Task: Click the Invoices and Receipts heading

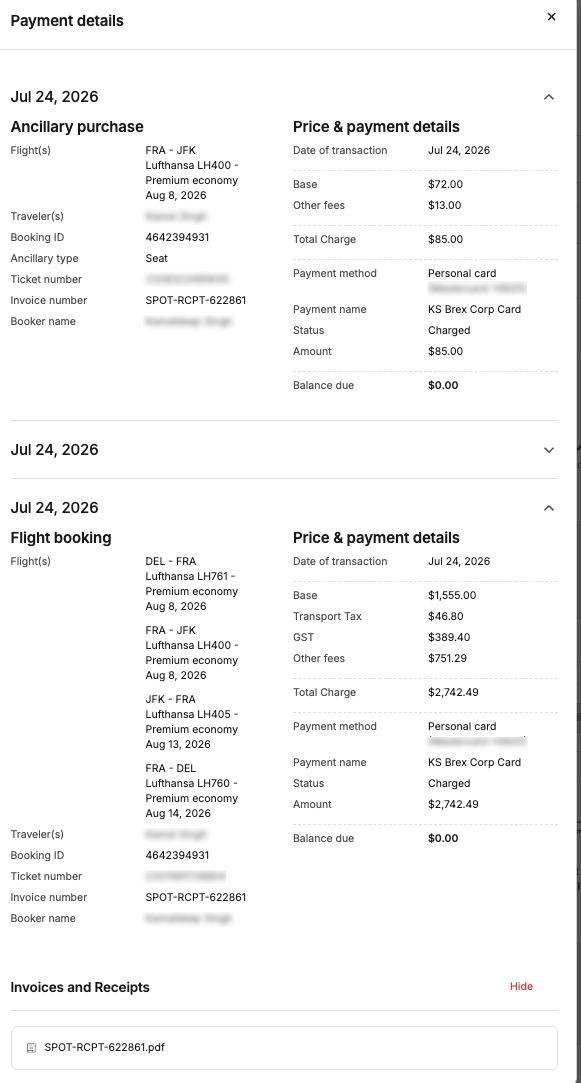Action: pos(80,988)
